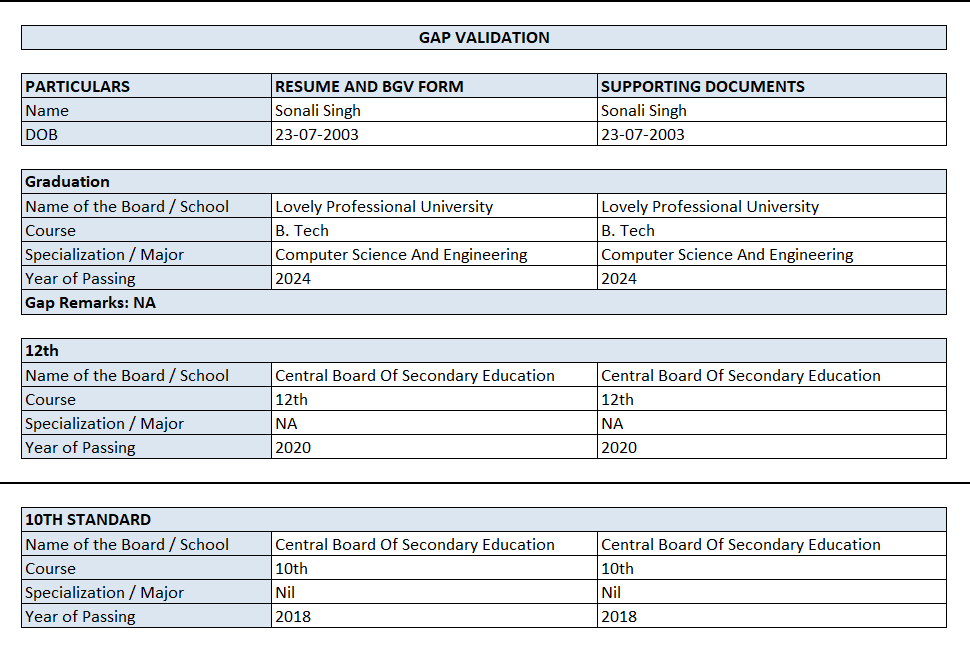Viewport: 970px width, 651px height.
Task: Click the SUPPORTING DOCUMENTS header cell
Action: point(772,86)
